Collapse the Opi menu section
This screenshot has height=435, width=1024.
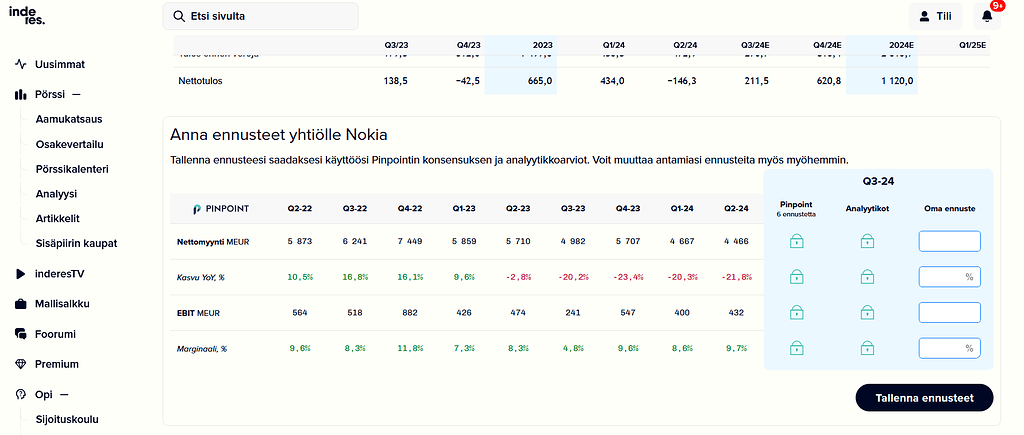click(63, 394)
